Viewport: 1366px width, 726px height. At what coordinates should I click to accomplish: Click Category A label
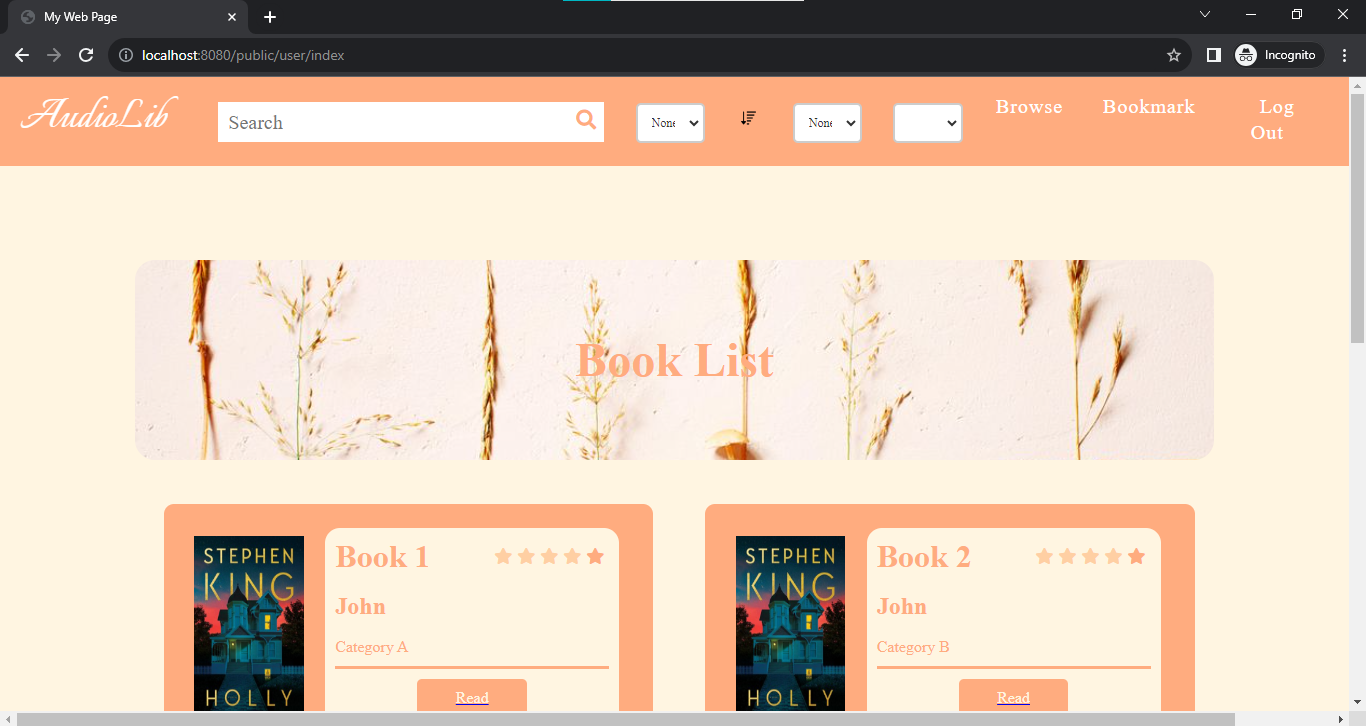pyautogui.click(x=372, y=647)
